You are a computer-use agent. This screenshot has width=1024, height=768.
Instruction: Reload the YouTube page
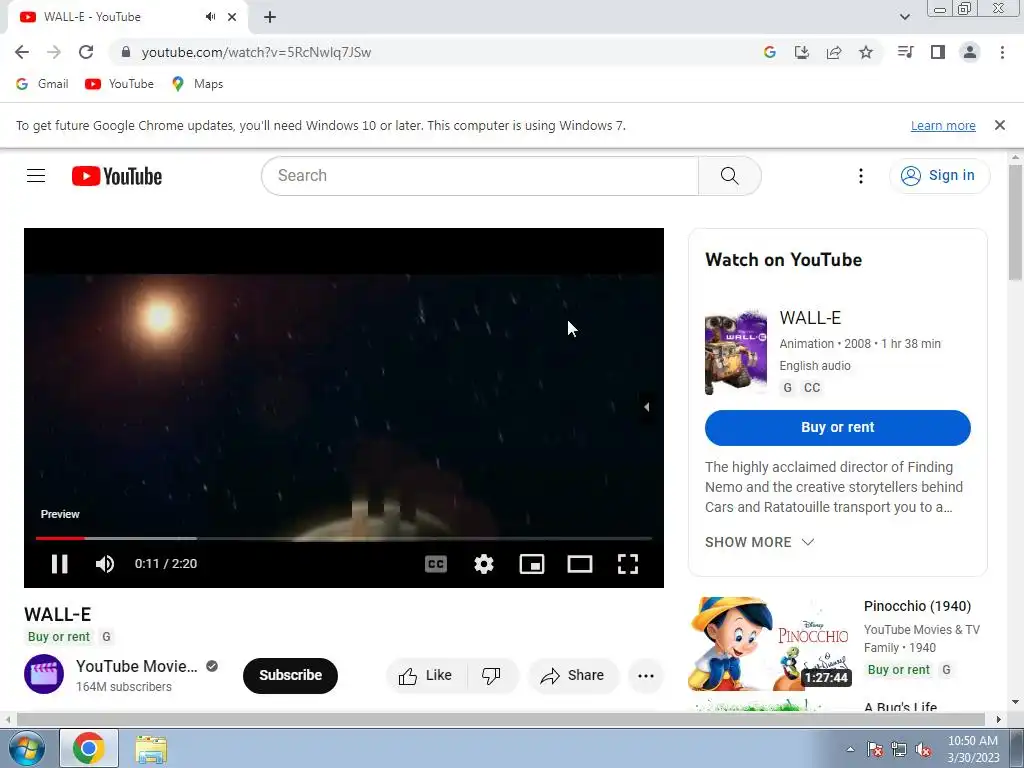point(86,52)
